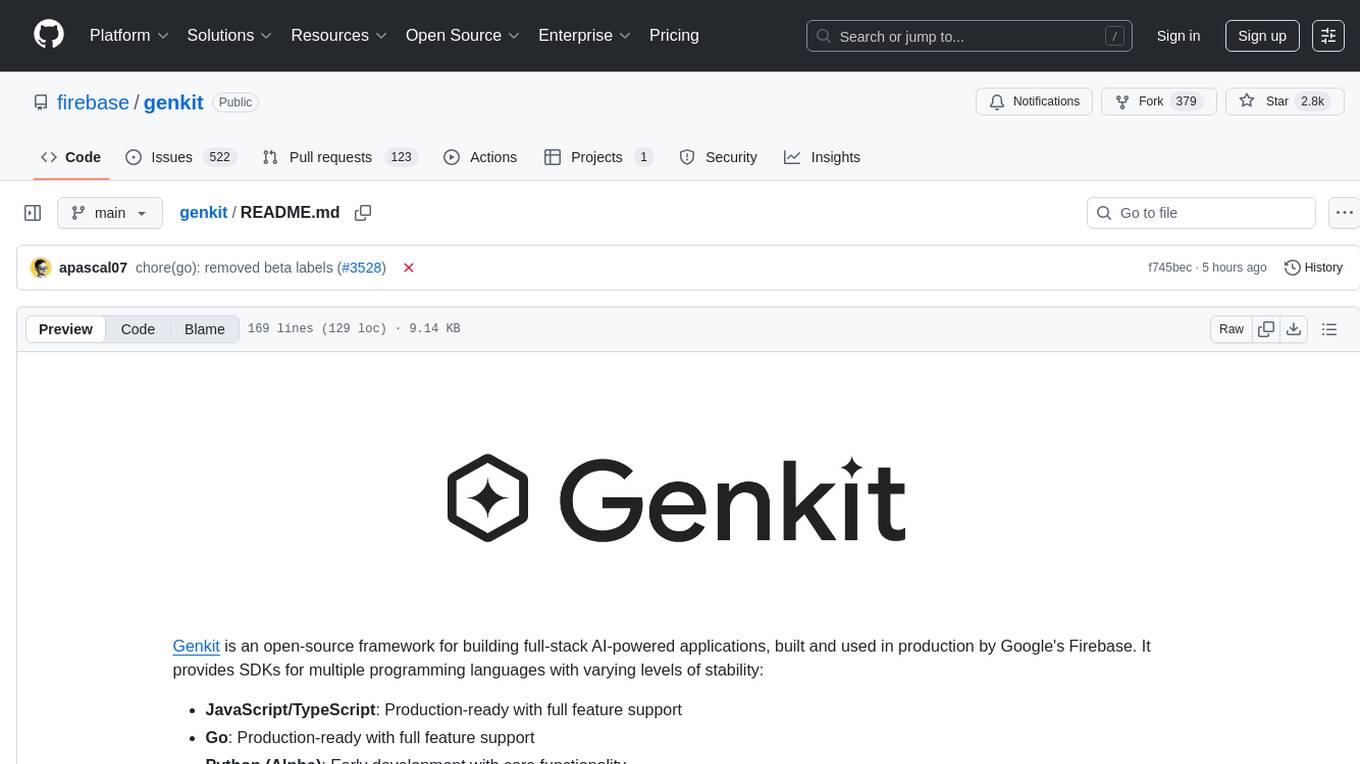Viewport: 1360px width, 764px height.
Task: Open the Pull requests tab
Action: click(x=340, y=157)
